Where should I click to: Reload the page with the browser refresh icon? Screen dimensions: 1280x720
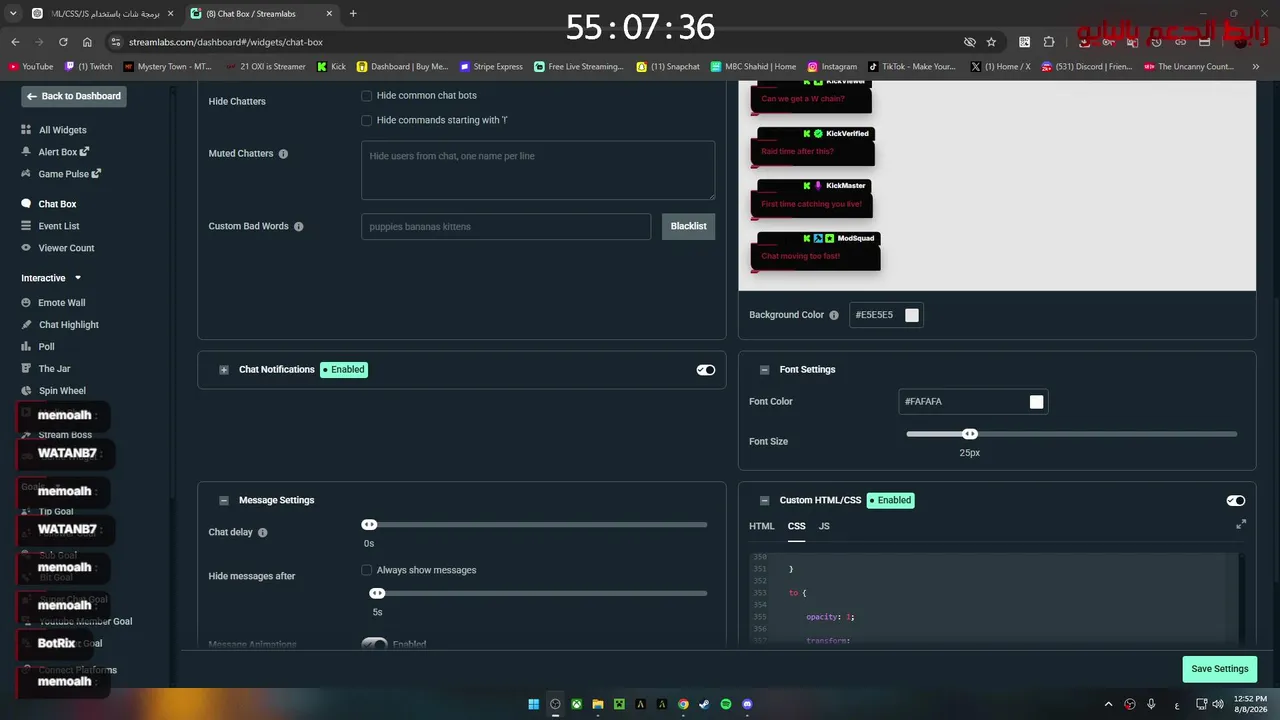pyautogui.click(x=63, y=42)
